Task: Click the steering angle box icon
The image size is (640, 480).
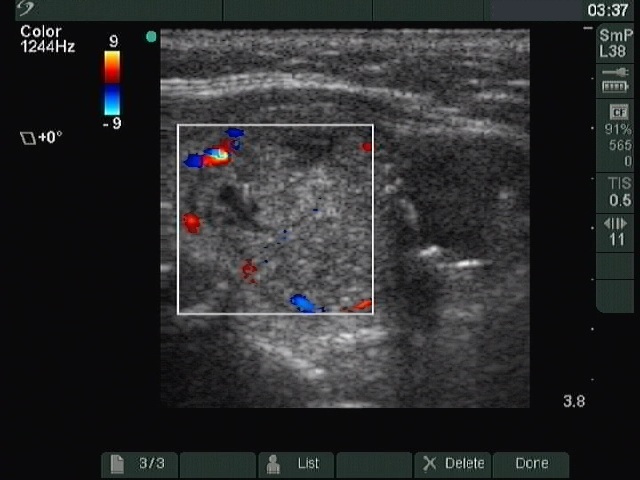Action: tap(28, 138)
